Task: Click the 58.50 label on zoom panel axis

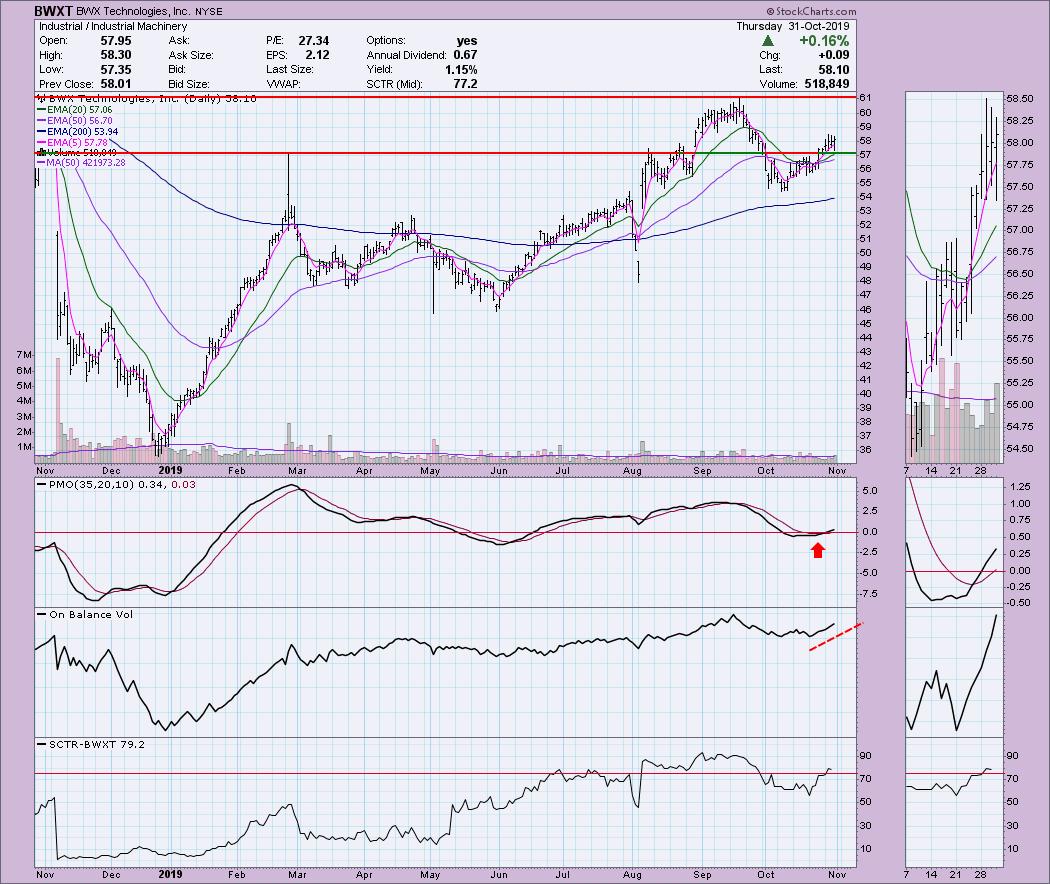Action: pyautogui.click(x=1019, y=98)
